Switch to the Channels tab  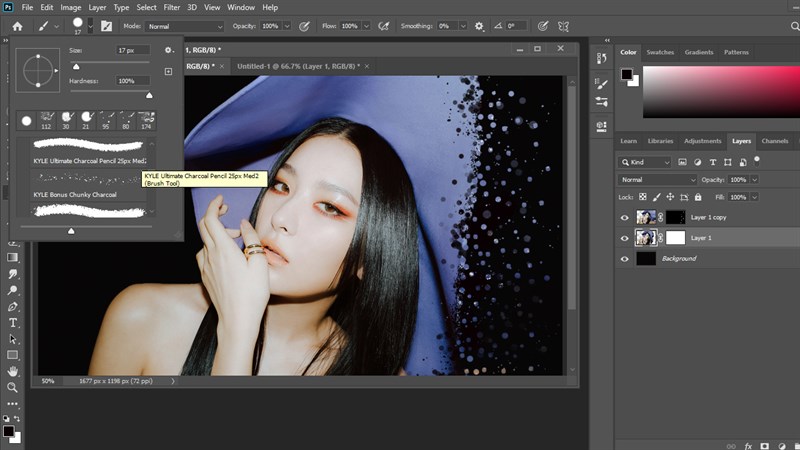[x=774, y=141]
